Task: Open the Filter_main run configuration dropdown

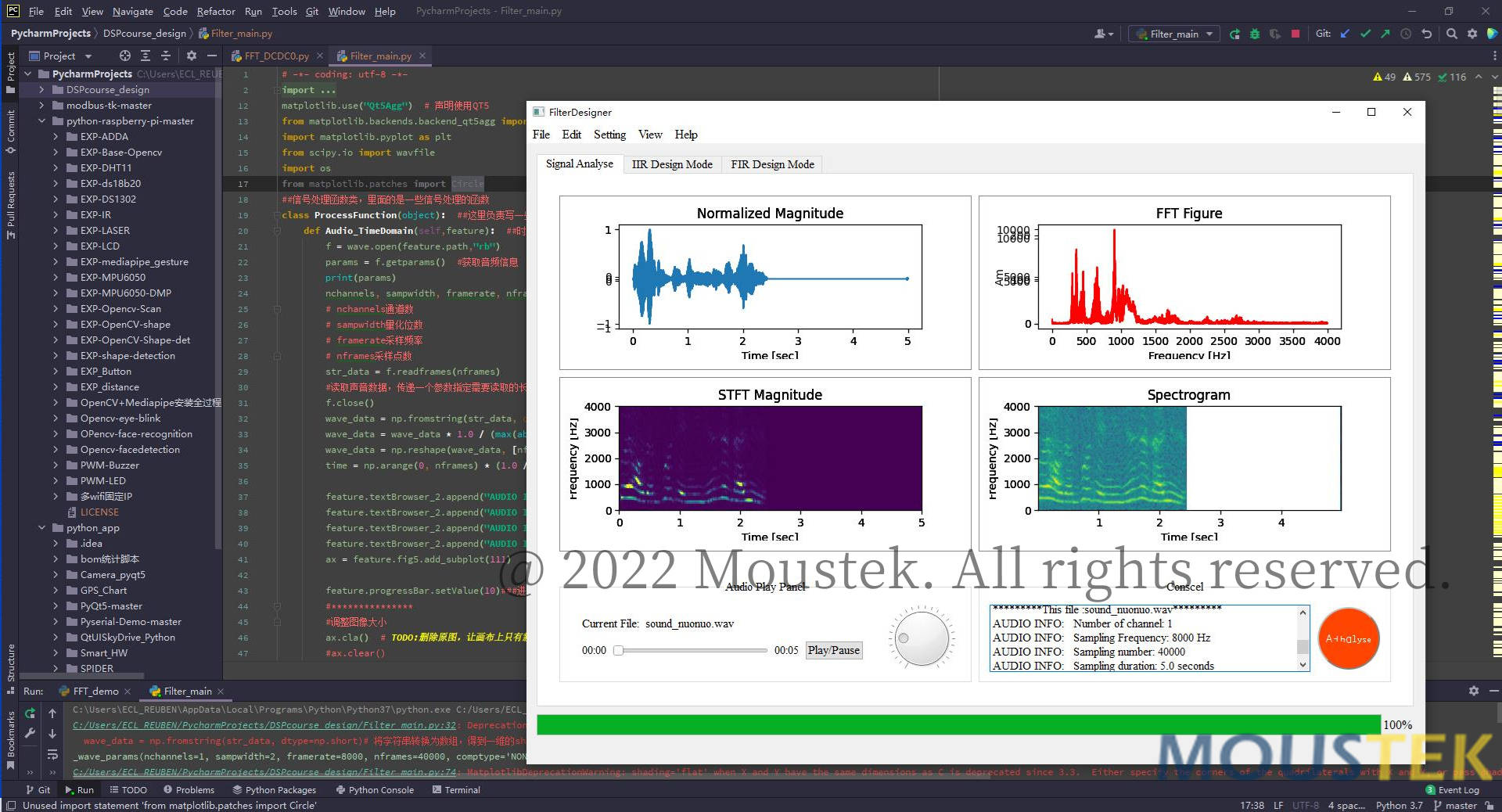Action: [1174, 34]
